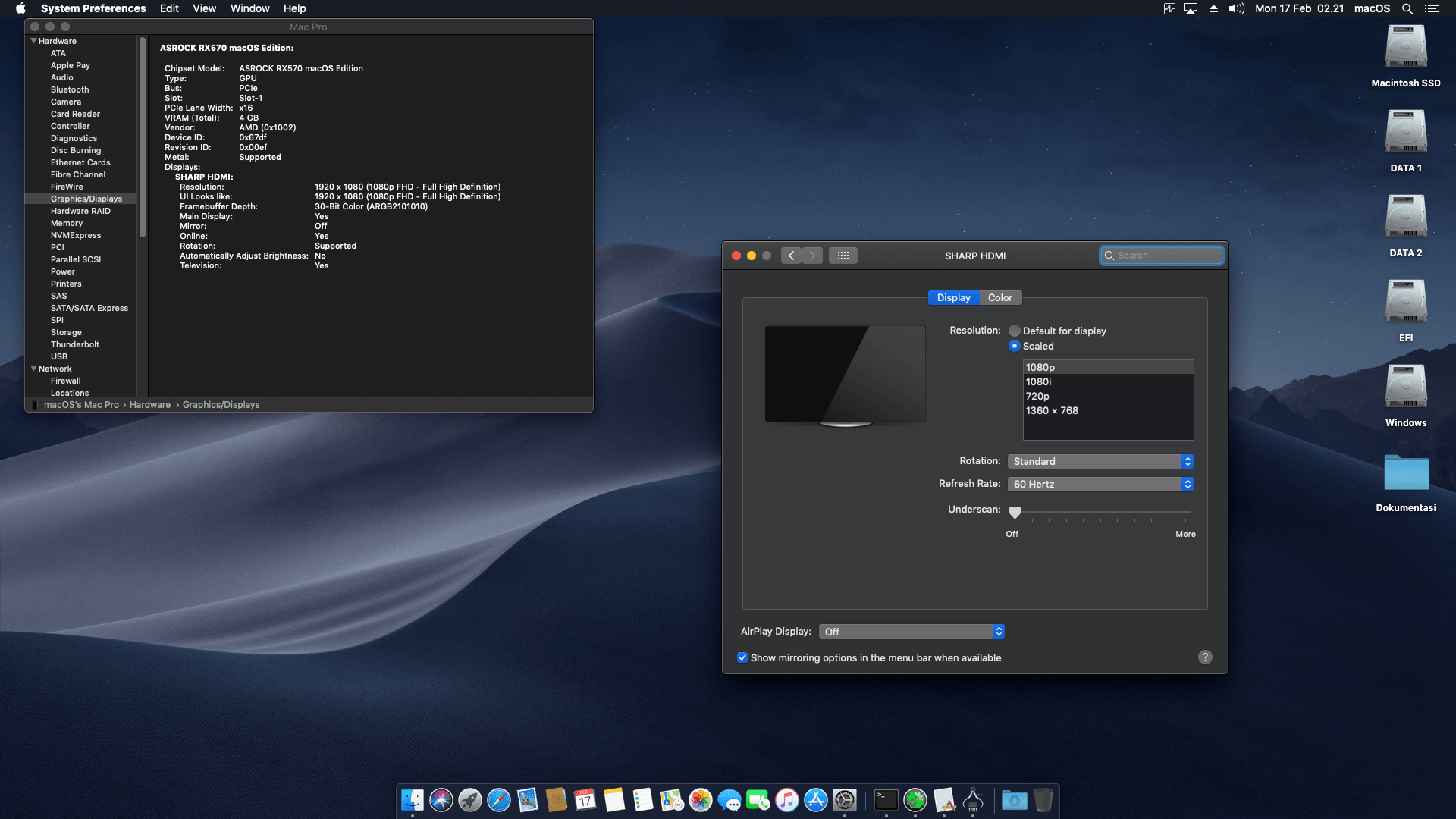This screenshot has width=1456, height=819.
Task: Switch to the Color tab
Action: [x=1000, y=298]
